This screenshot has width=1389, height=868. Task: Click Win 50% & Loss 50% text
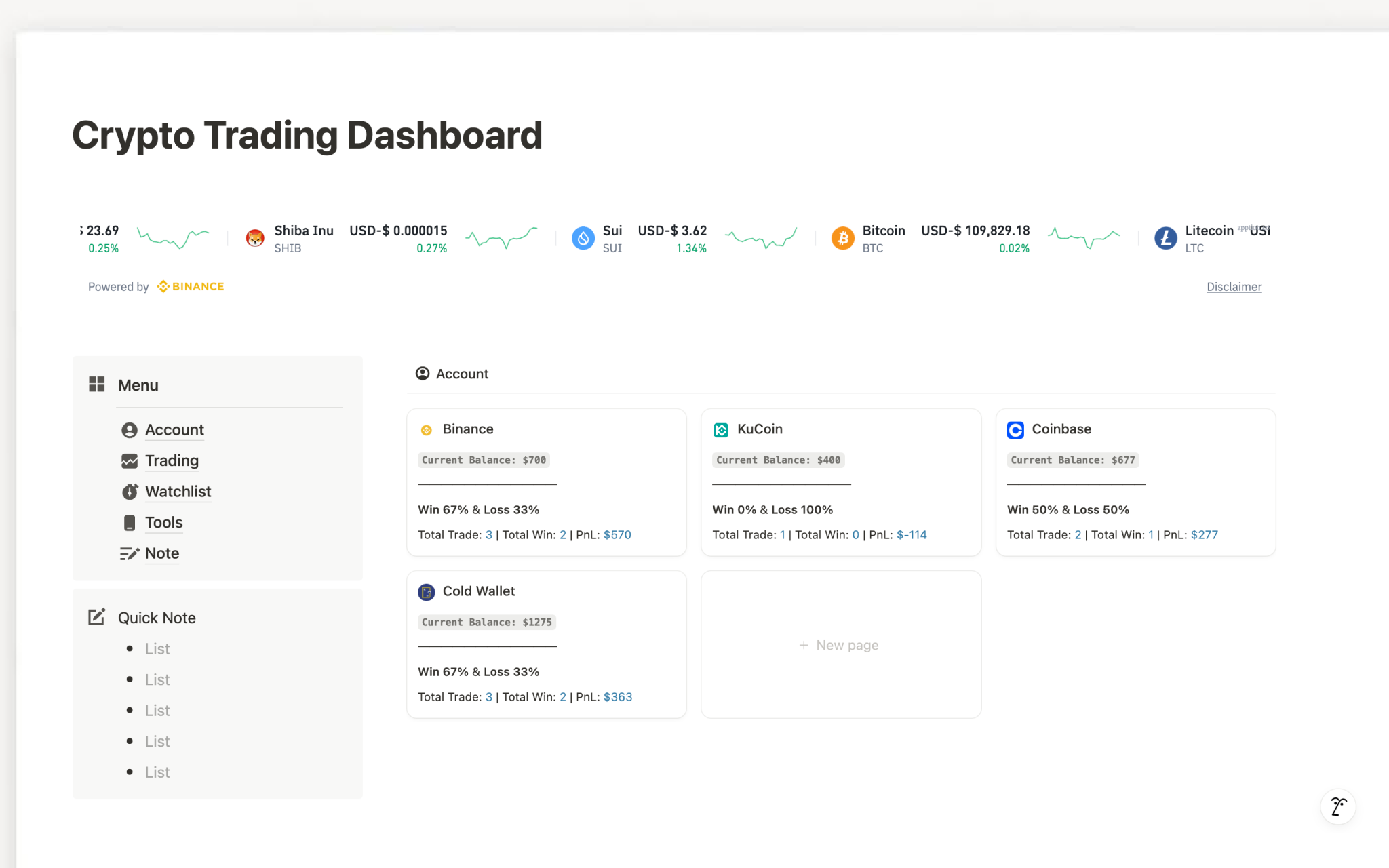pyautogui.click(x=1068, y=509)
